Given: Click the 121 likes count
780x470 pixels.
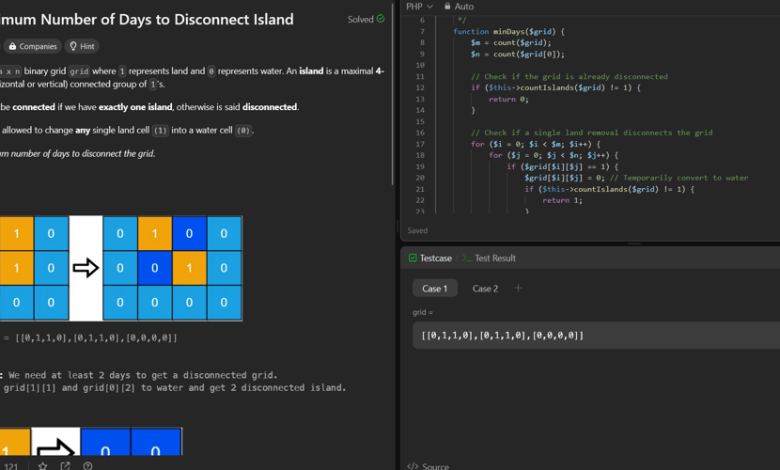Looking at the screenshot, I should 10,466.
